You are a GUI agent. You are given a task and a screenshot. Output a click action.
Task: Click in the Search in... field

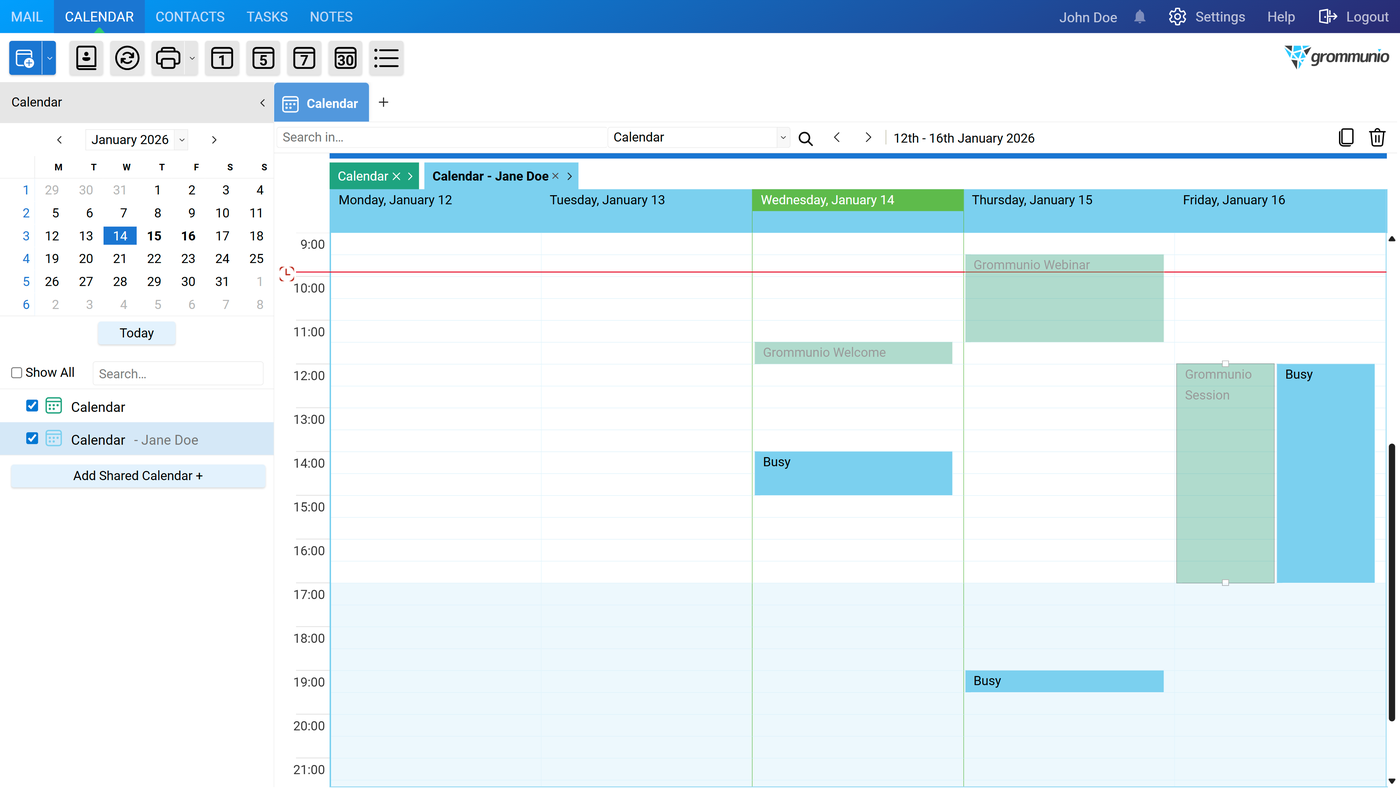[x=440, y=138]
